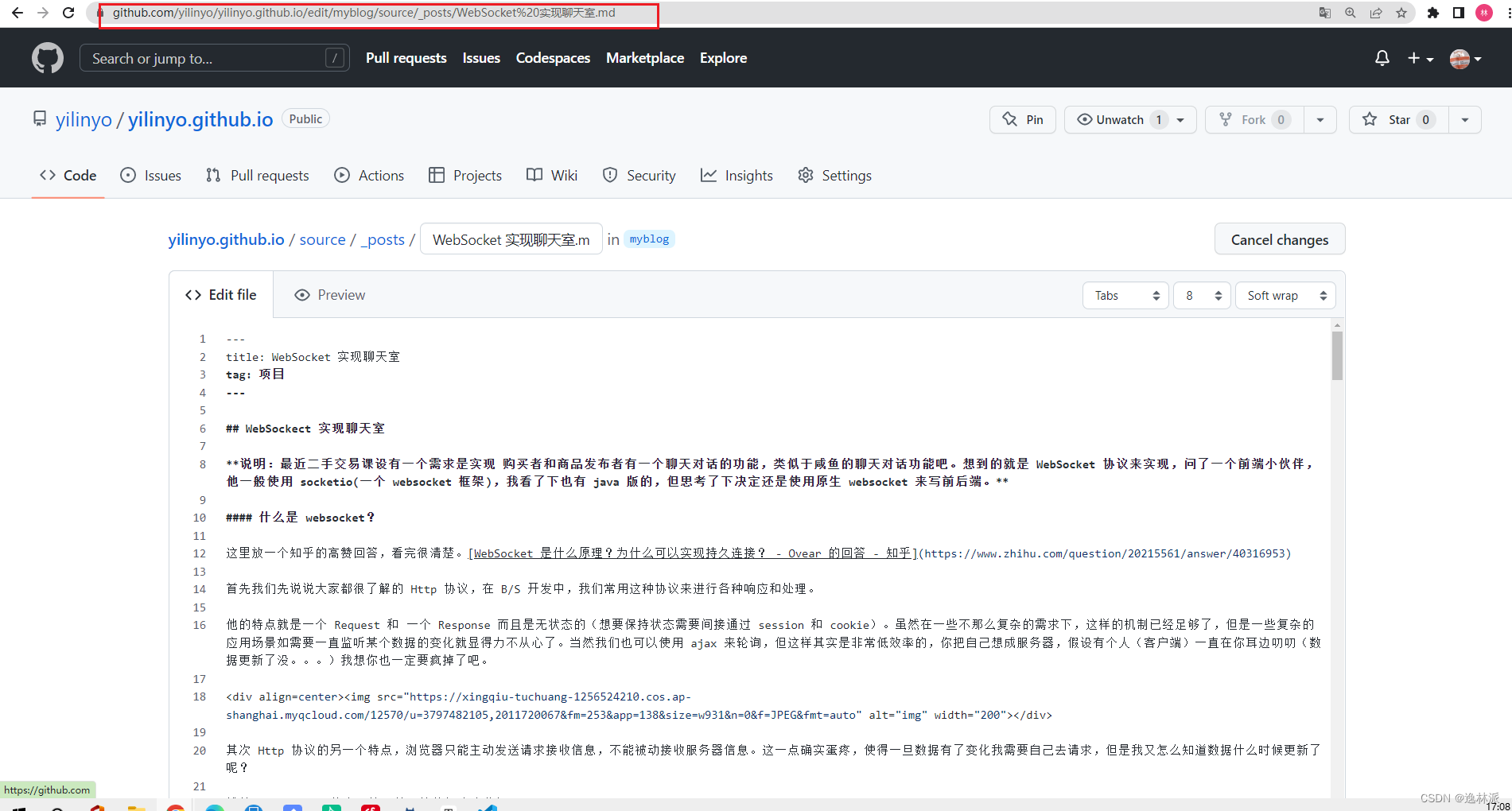Open the _posts breadcrumb link
This screenshot has width=1512, height=811.
[383, 239]
